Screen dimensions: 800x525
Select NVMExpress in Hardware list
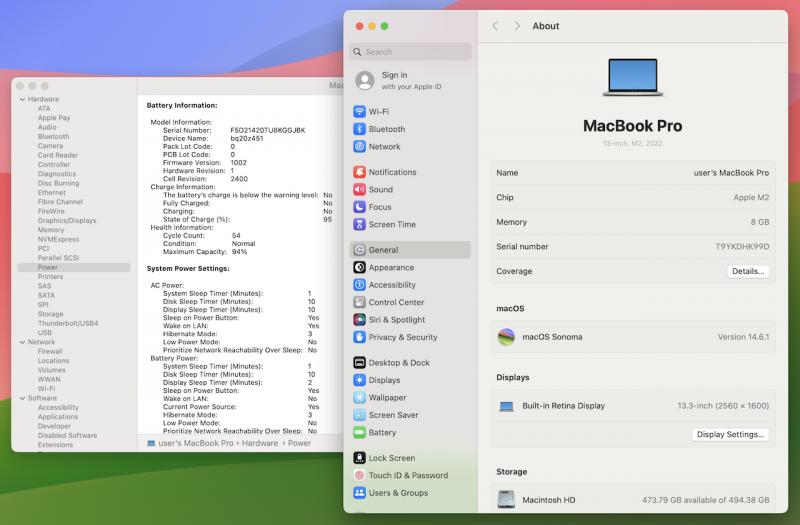[x=58, y=239]
